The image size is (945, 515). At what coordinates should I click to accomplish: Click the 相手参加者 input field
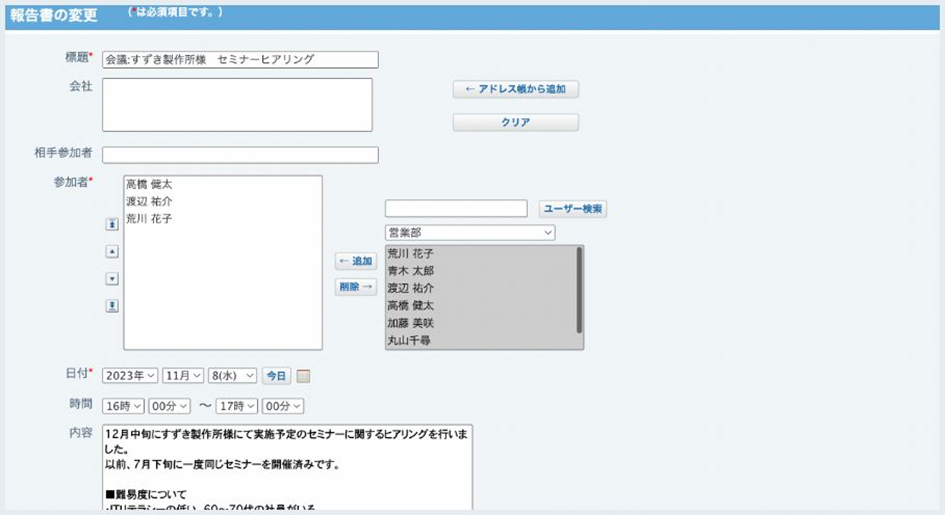point(240,155)
